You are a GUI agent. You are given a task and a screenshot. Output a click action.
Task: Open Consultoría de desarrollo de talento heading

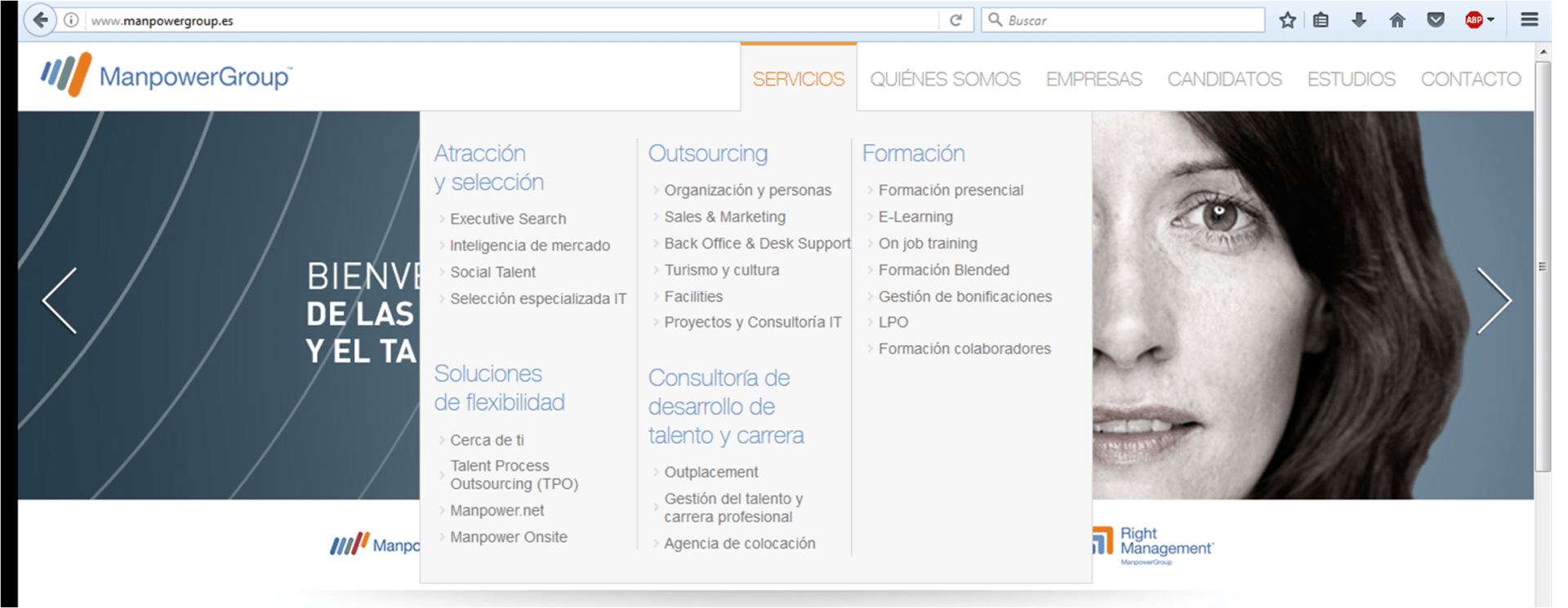[x=726, y=406]
